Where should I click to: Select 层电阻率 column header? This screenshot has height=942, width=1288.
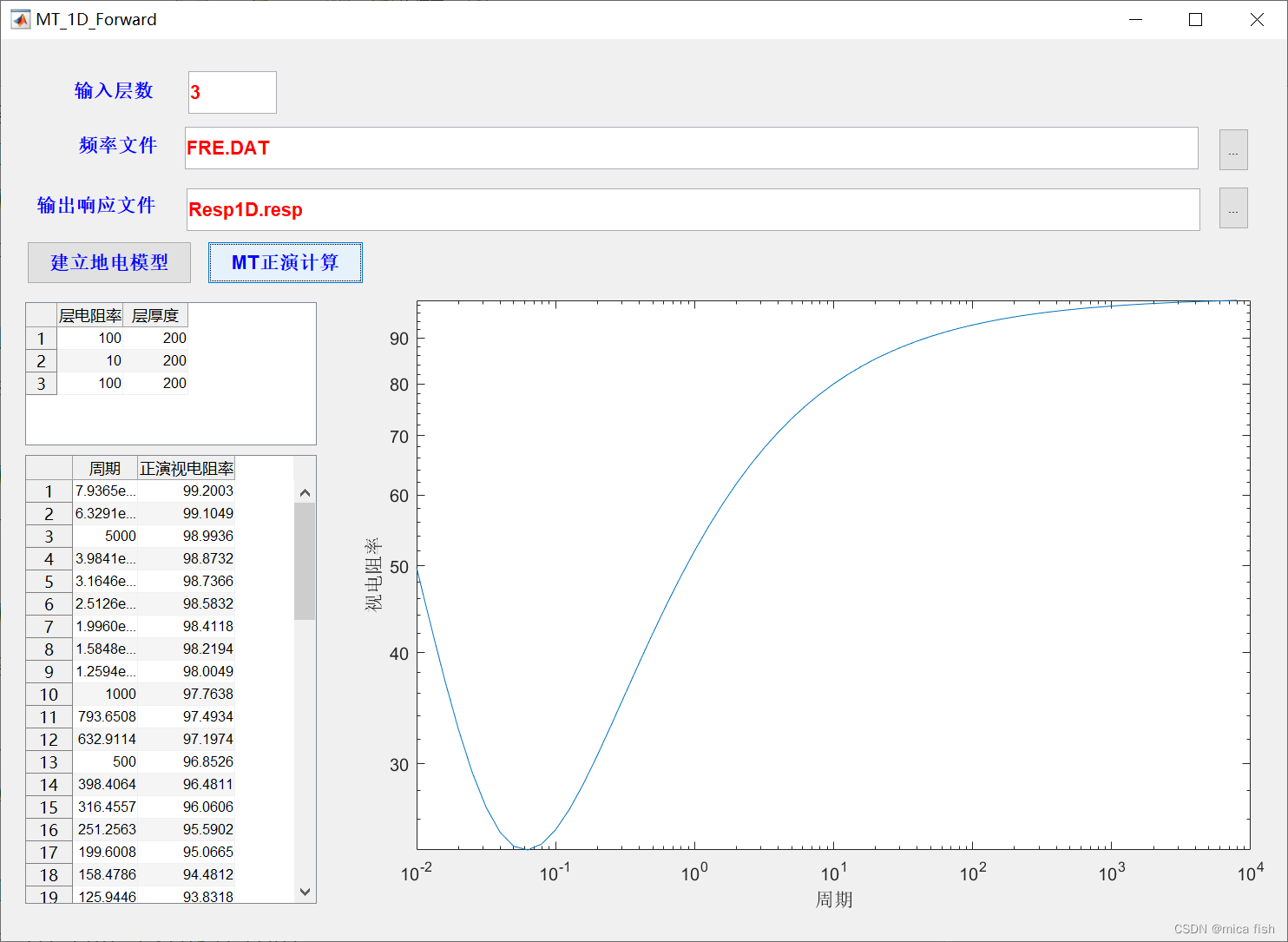90,315
